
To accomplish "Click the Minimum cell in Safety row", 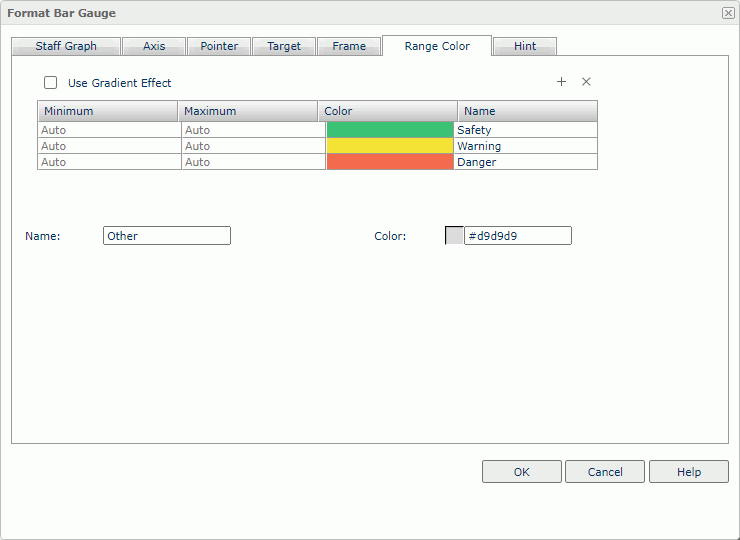I will [x=108, y=130].
